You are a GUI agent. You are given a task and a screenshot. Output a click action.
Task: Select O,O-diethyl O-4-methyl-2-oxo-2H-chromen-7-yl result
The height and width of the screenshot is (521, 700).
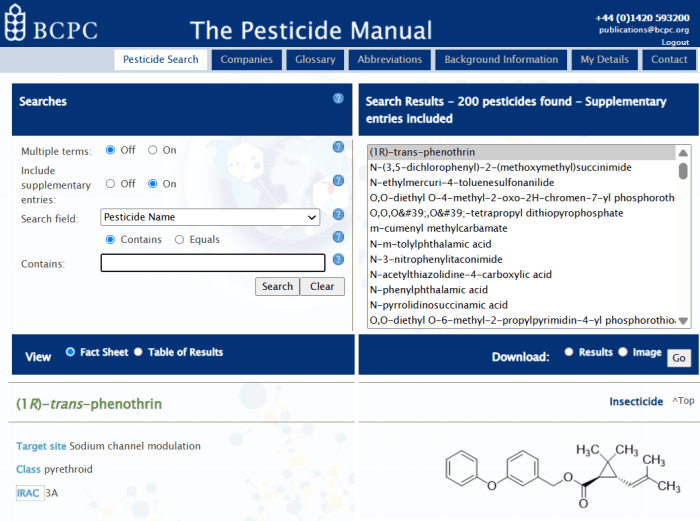[522, 198]
